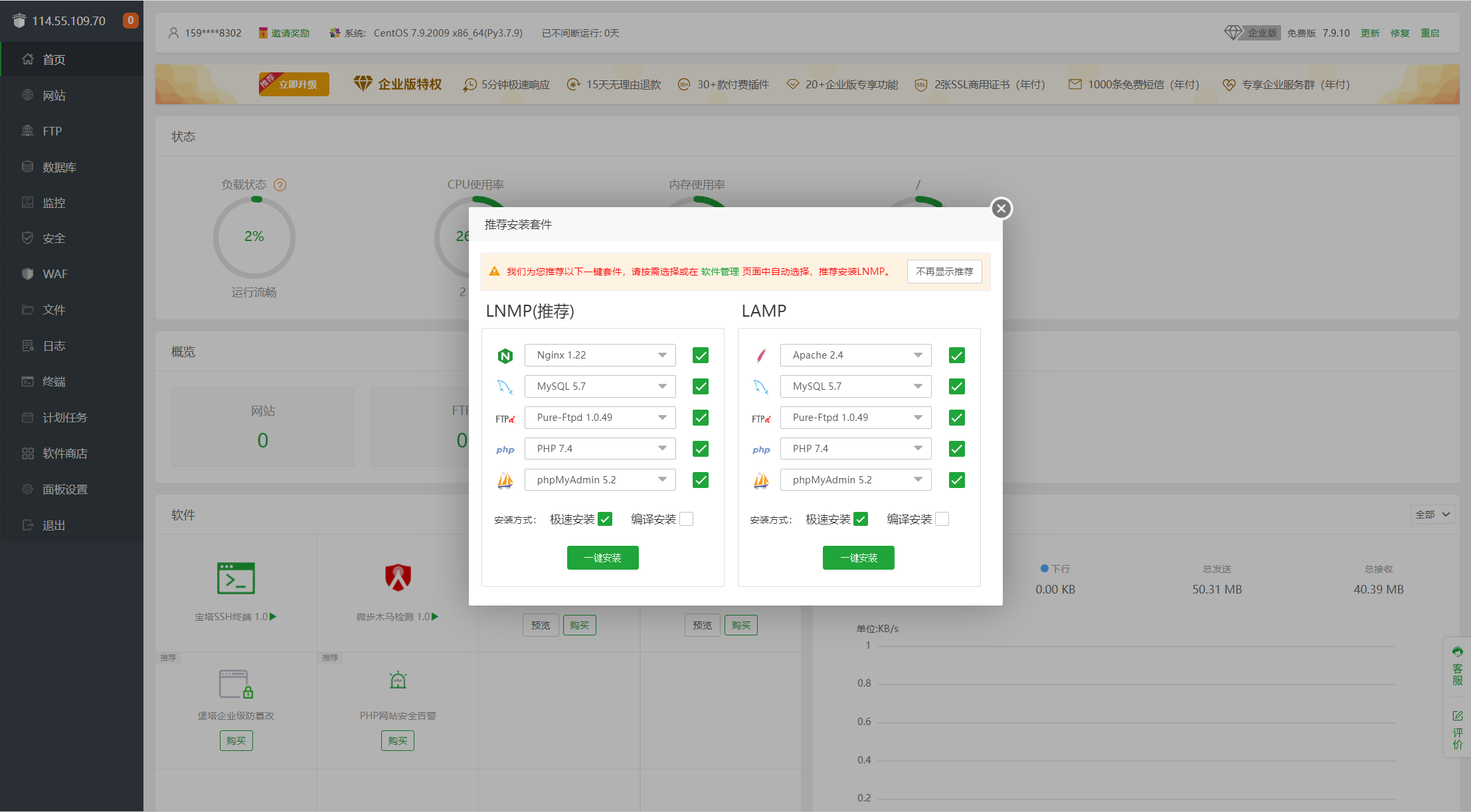The height and width of the screenshot is (812, 1471).
Task: Open the LNMP Pure-Ftpd 1.0.49 dropdown
Action: click(600, 418)
